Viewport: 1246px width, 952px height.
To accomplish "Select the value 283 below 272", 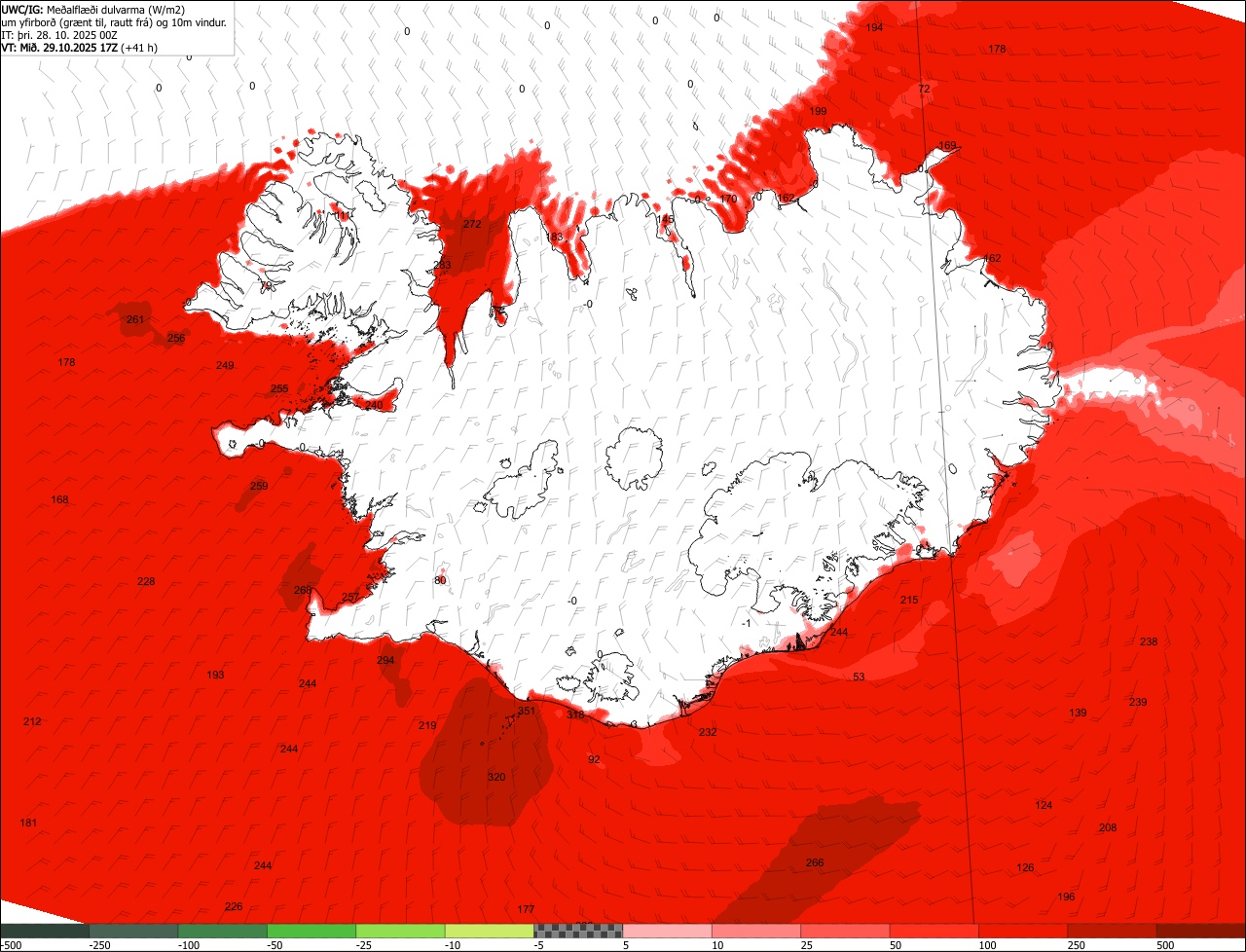I will click(442, 265).
